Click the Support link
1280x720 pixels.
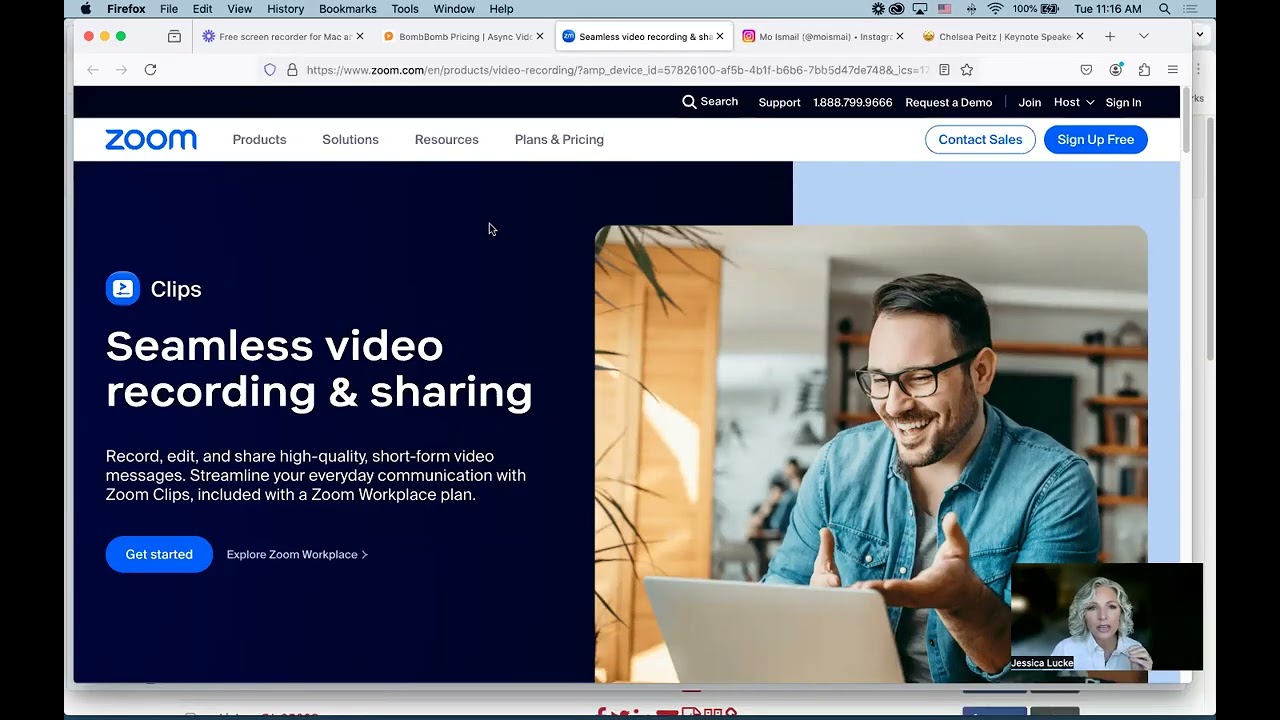pos(779,102)
